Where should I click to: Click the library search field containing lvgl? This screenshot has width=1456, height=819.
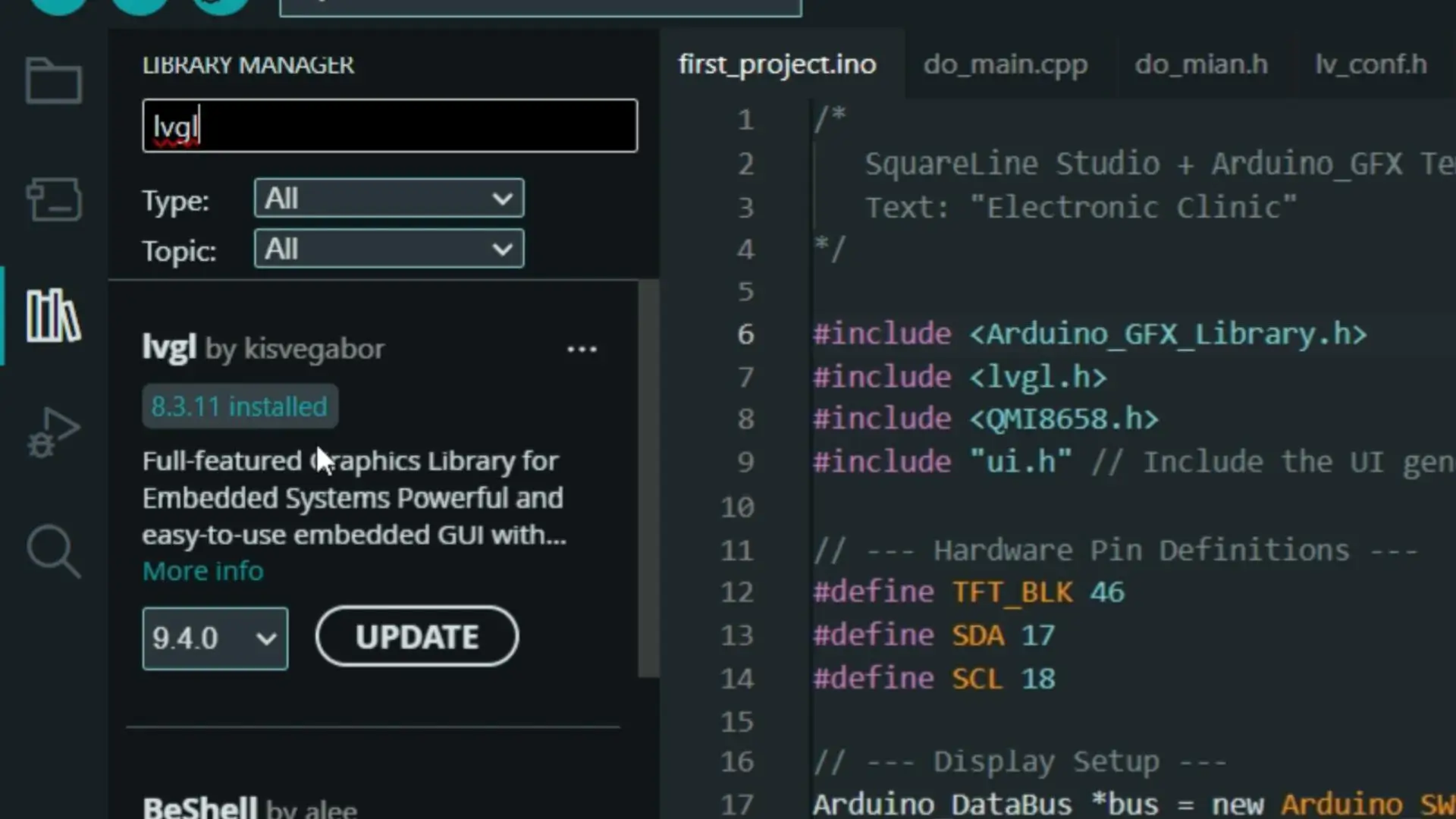point(390,126)
